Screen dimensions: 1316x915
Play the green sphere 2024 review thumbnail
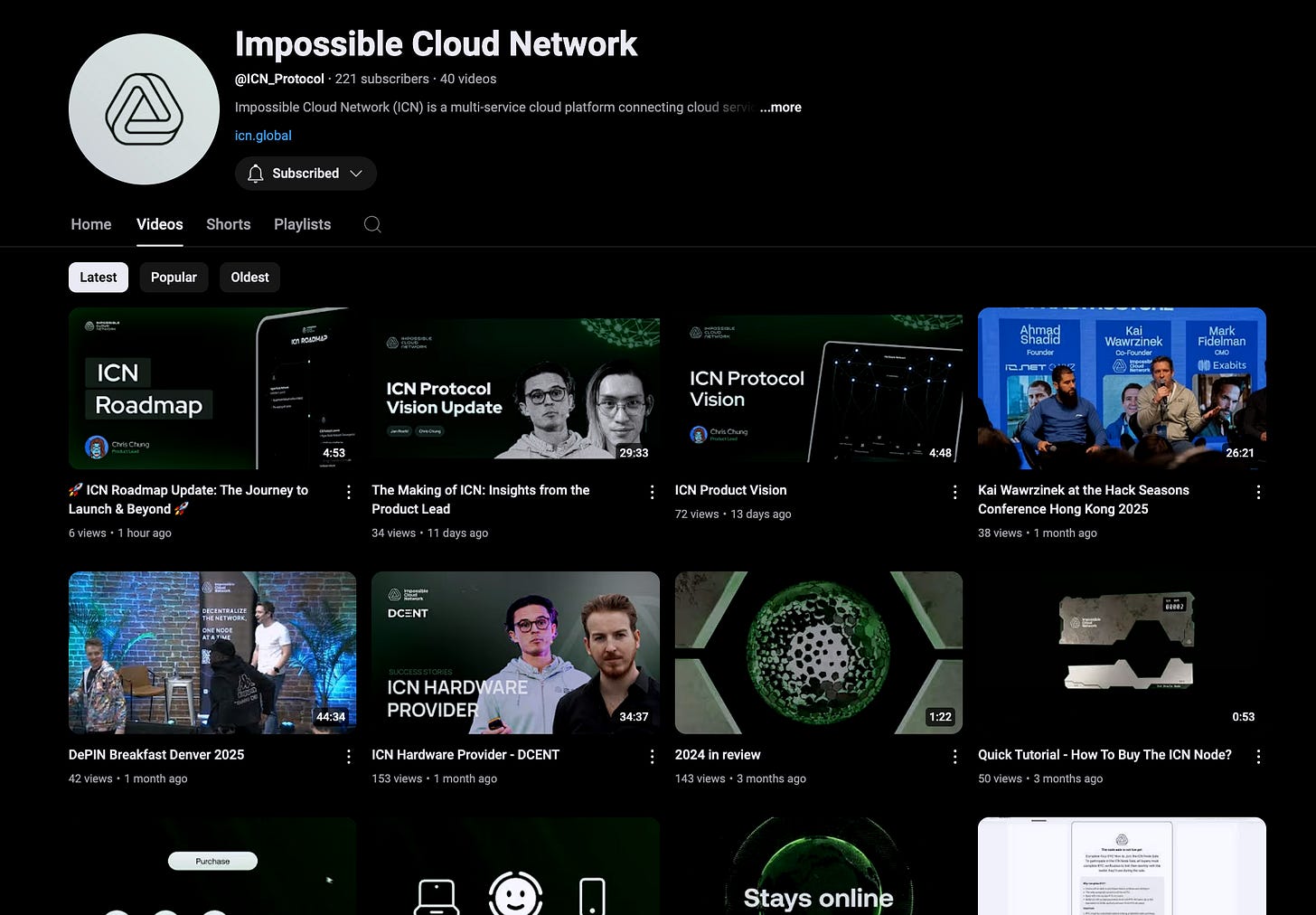pos(819,653)
